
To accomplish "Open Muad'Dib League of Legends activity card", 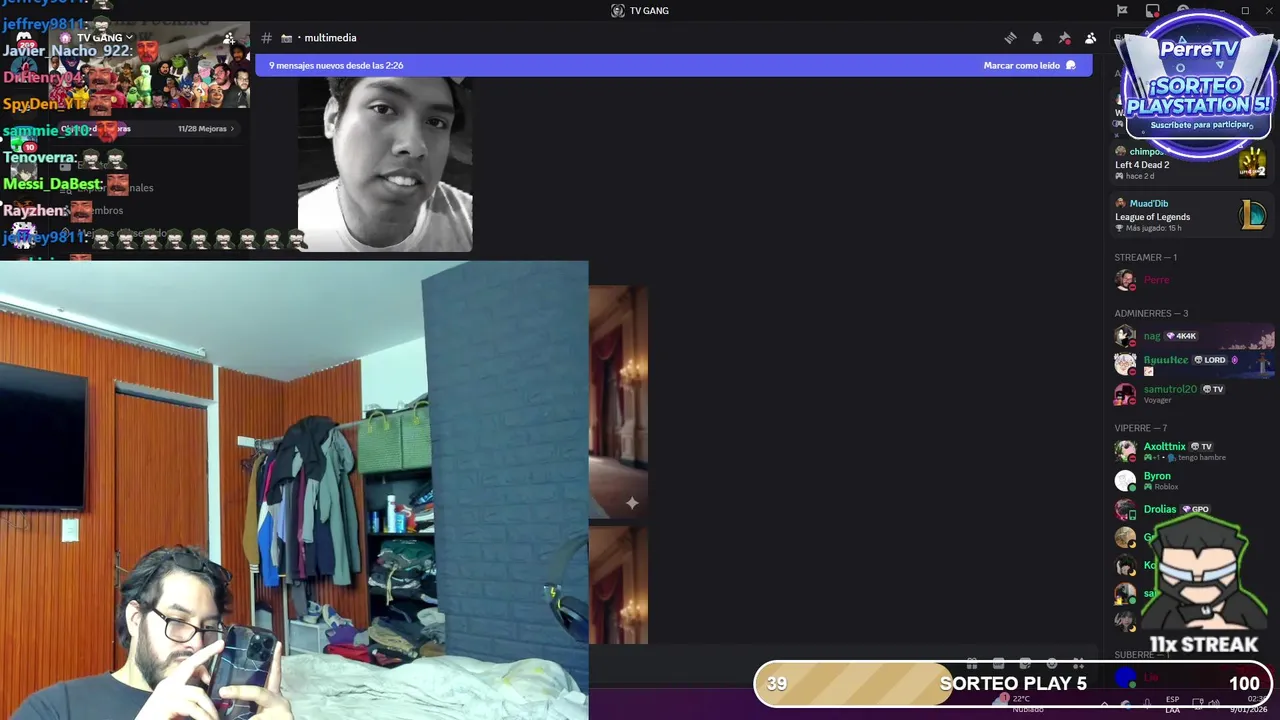I will pyautogui.click(x=1190, y=215).
